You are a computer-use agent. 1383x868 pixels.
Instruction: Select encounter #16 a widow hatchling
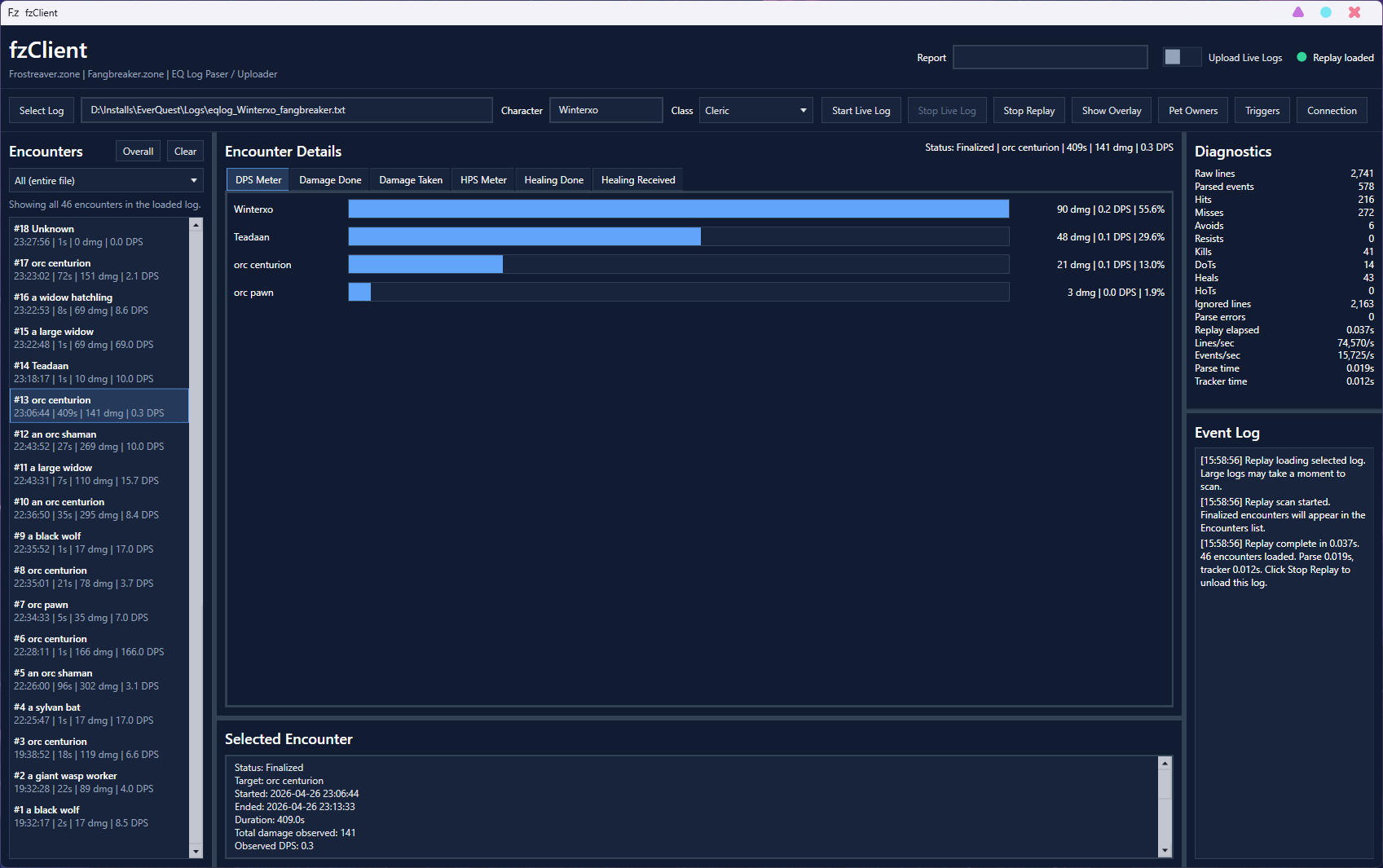pos(99,304)
